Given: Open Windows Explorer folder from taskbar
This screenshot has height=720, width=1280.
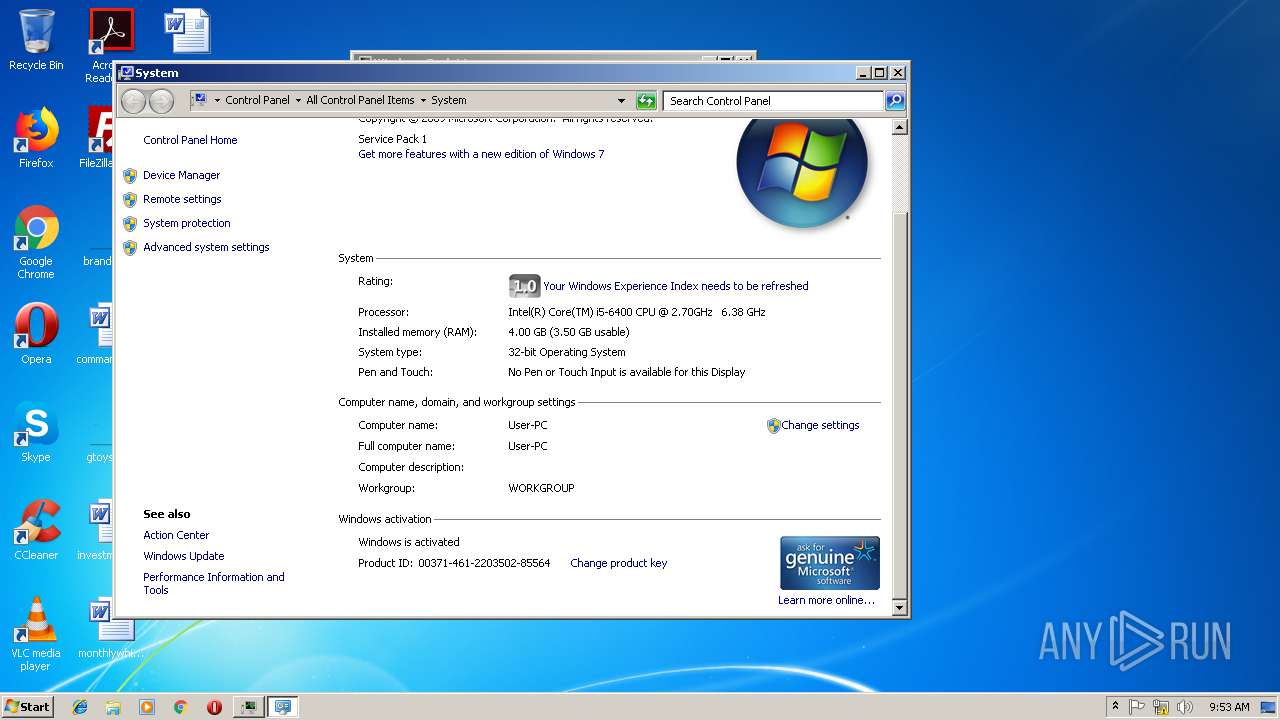Looking at the screenshot, I should [x=113, y=707].
